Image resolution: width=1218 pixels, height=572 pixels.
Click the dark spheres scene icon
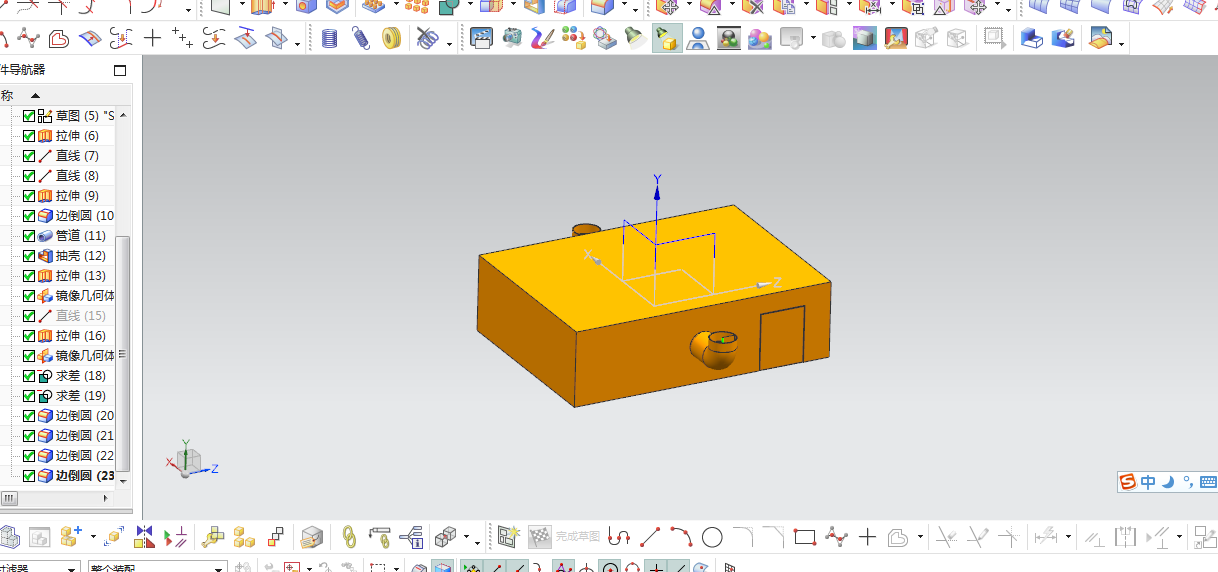point(729,39)
